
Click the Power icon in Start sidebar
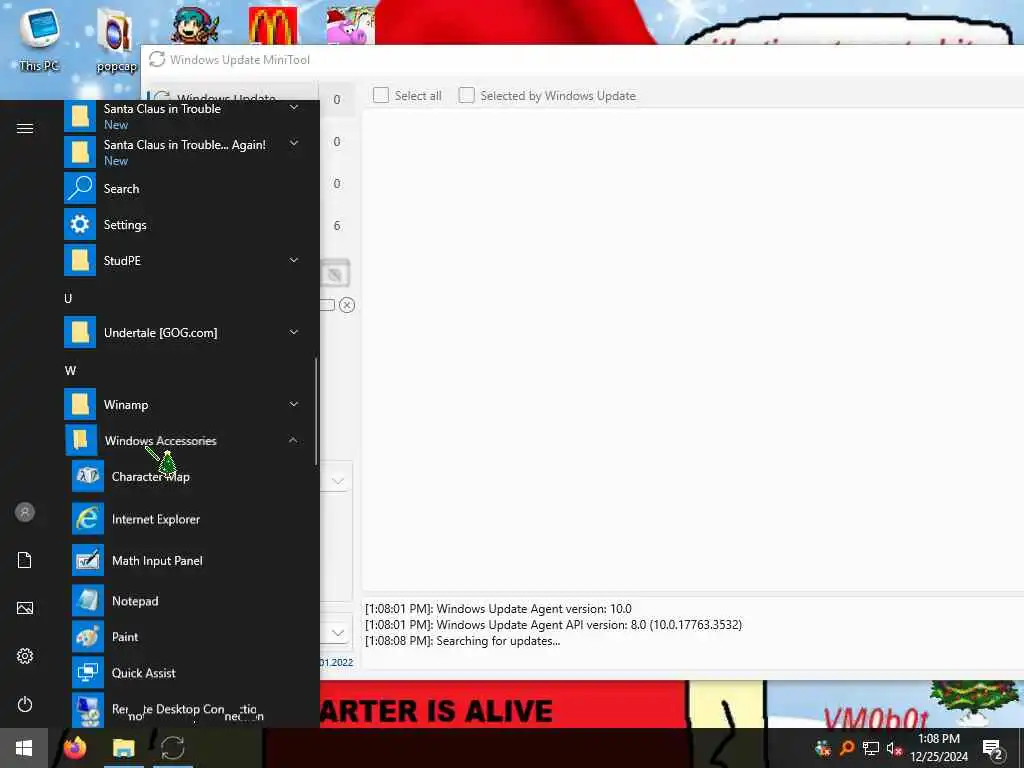tap(25, 704)
